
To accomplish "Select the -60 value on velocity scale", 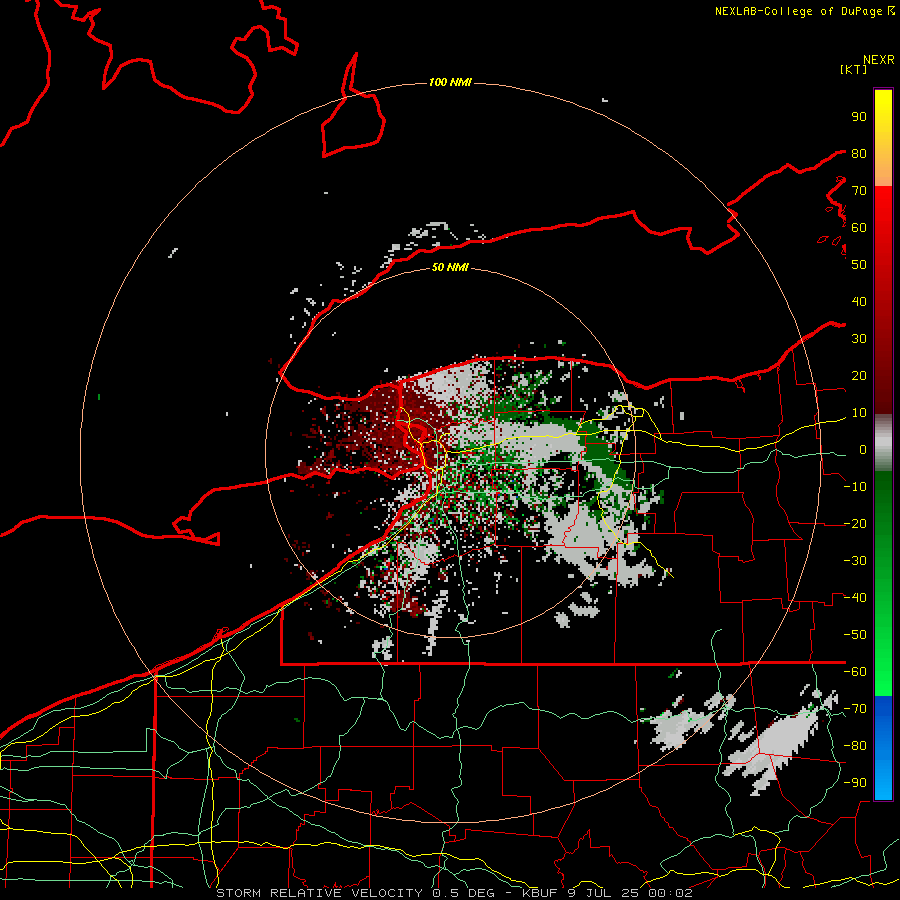I will coord(855,672).
